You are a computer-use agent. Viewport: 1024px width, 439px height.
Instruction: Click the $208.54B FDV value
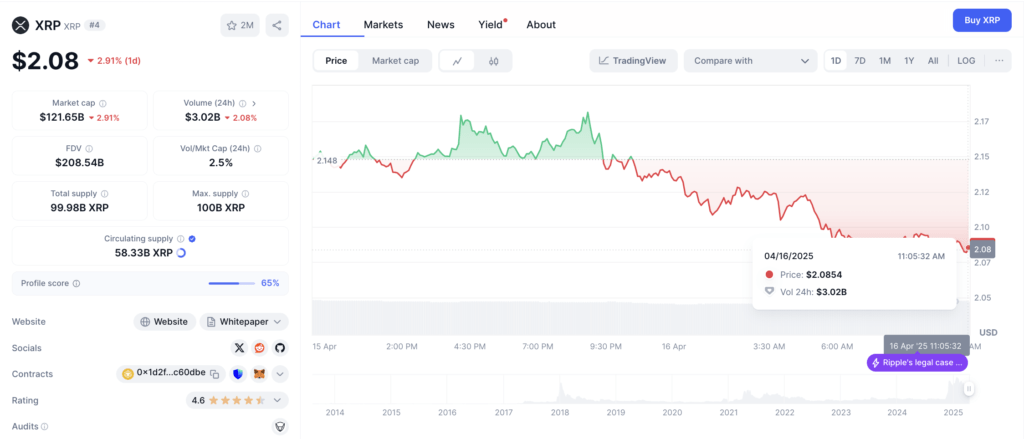[80, 163]
